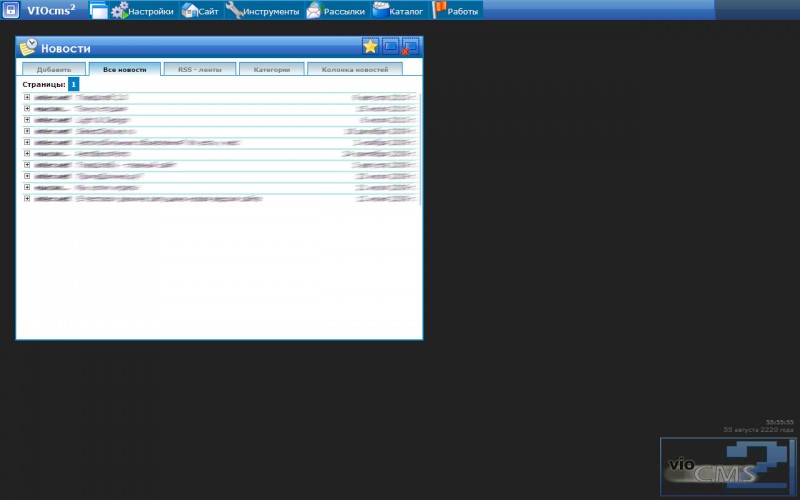Image resolution: width=800 pixels, height=500 pixels.
Task: Expand the seventh news row
Action: pos(27,164)
